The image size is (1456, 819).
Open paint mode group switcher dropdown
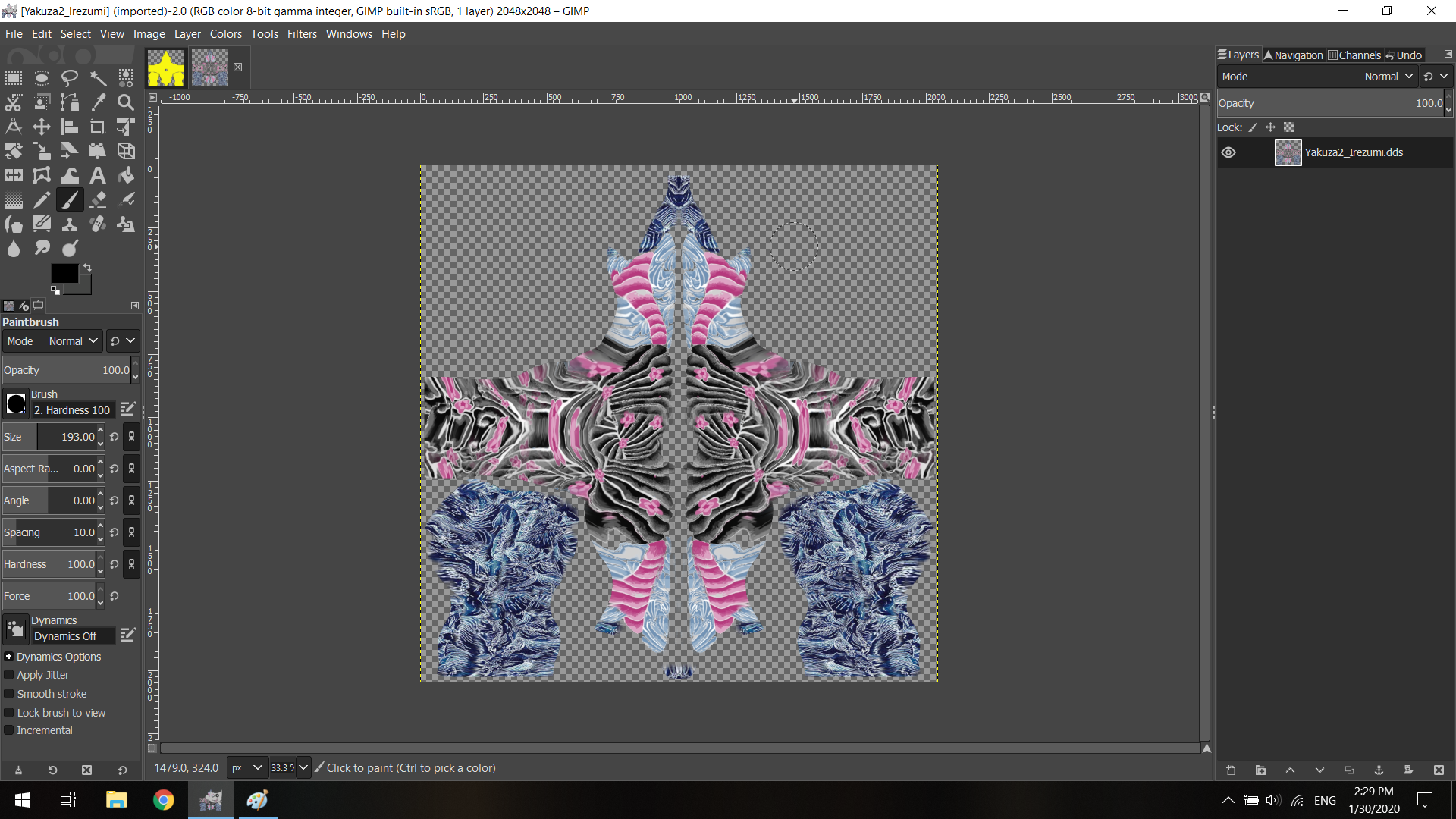click(x=122, y=341)
